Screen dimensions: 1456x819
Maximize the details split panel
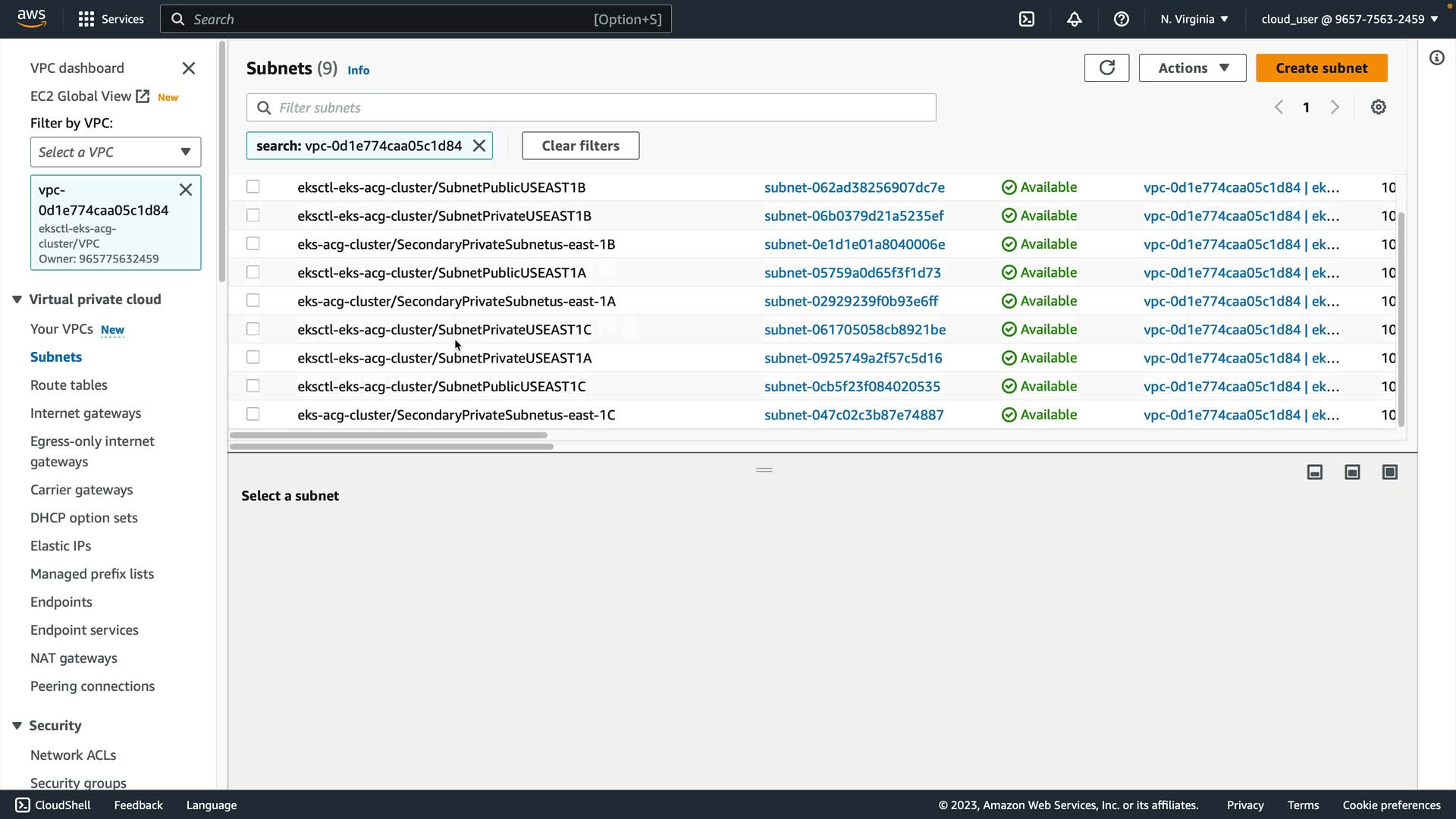tap(1389, 472)
